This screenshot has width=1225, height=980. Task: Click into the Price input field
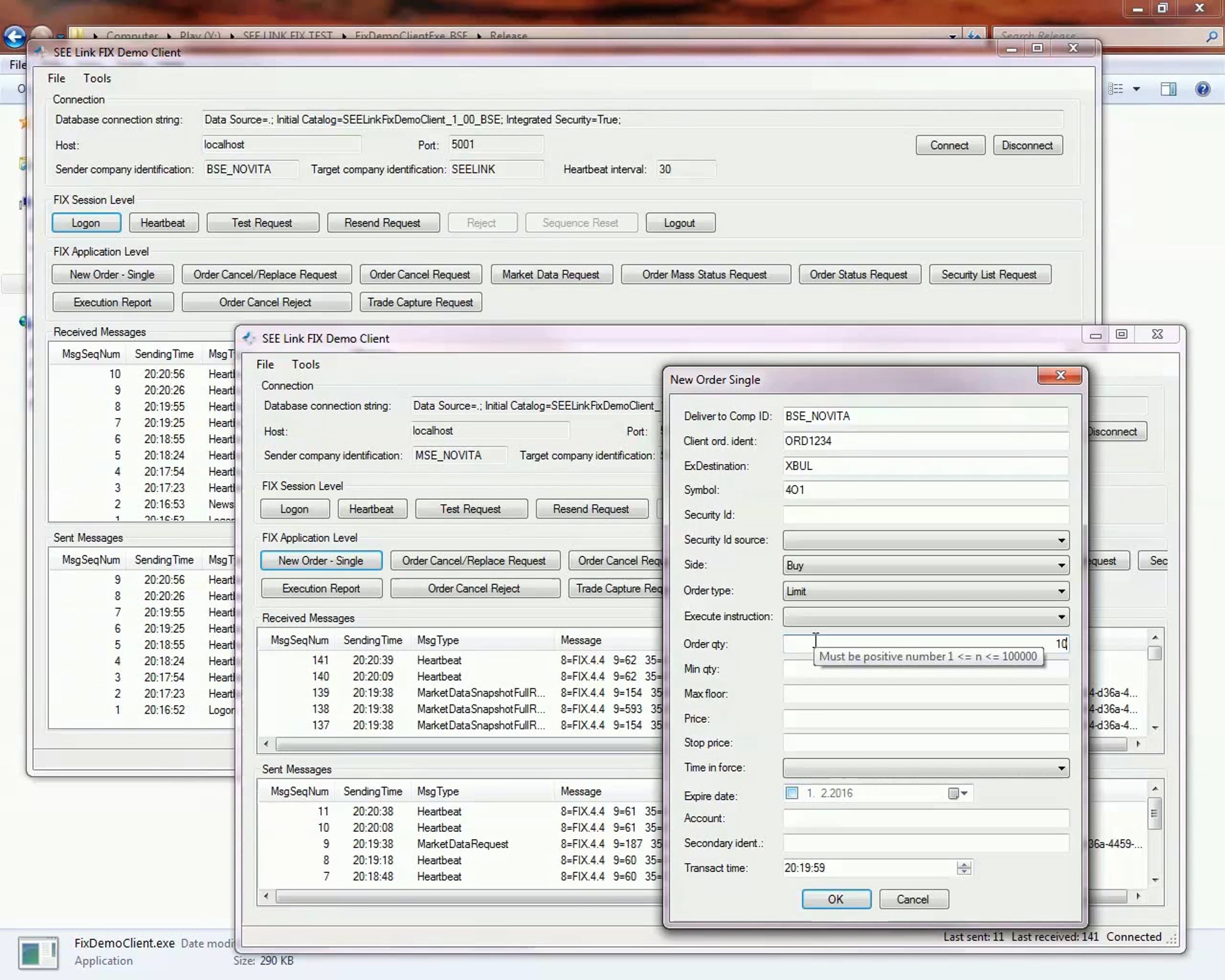point(925,719)
